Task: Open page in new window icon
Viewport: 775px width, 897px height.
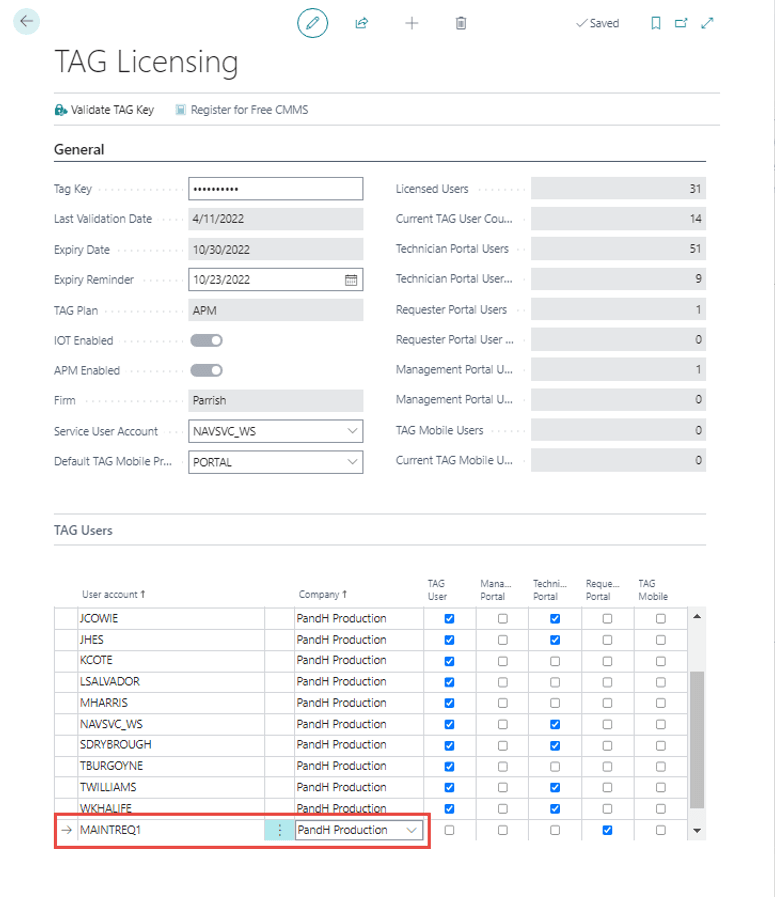Action: pos(681,23)
